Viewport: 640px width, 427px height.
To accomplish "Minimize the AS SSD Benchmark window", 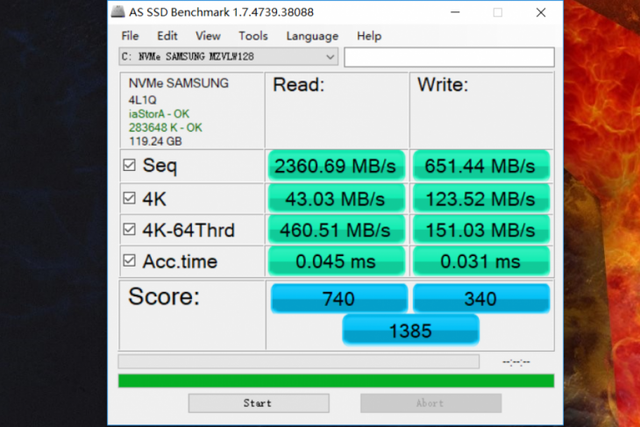I will click(455, 12).
